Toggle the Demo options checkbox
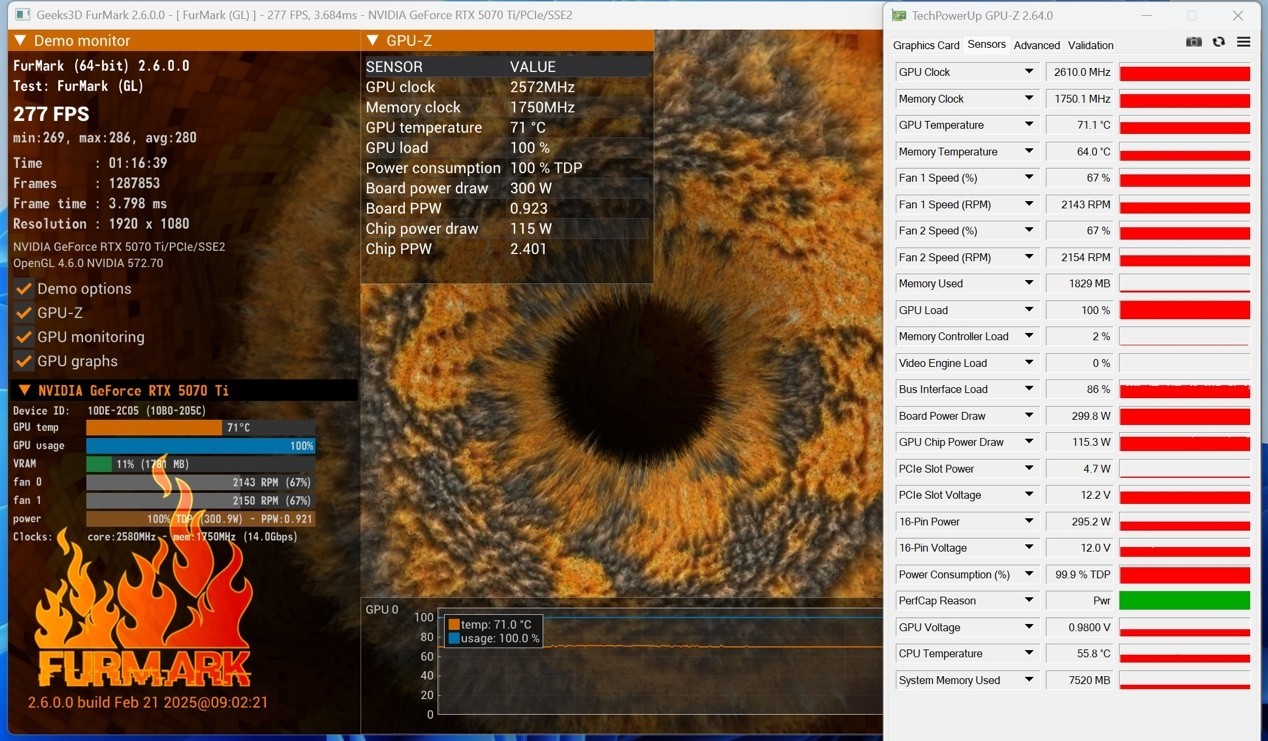Viewport: 1268px width, 741px height. click(24, 288)
